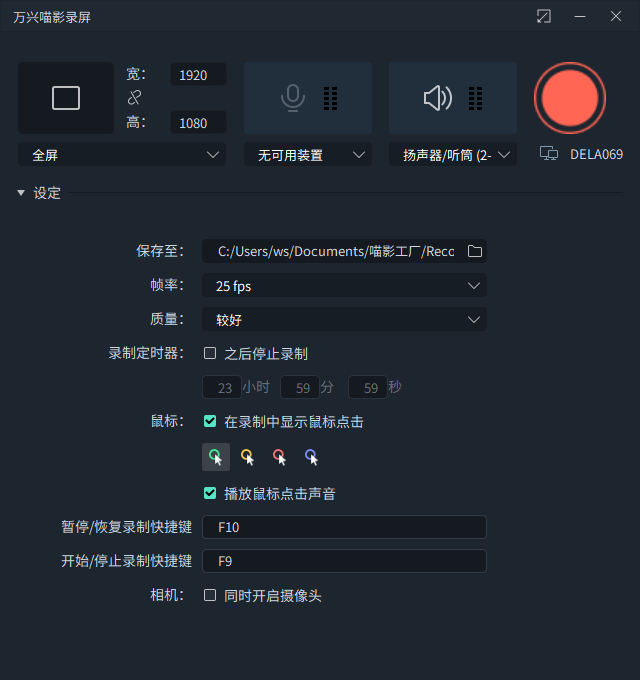
Task: Click the microphone level meter
Action: [330, 98]
